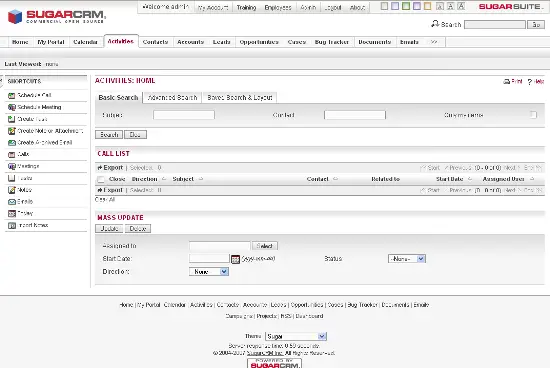Click the Help question mark icon

click(530, 82)
